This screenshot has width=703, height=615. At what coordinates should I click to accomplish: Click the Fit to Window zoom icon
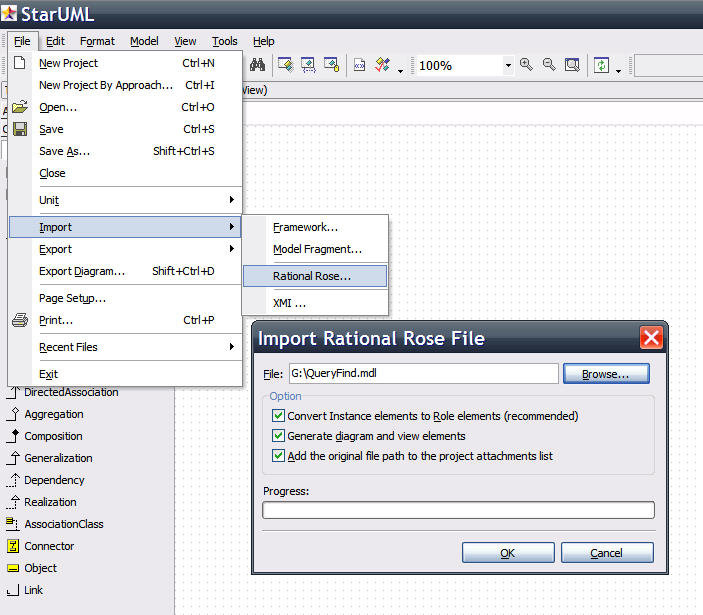coord(572,65)
